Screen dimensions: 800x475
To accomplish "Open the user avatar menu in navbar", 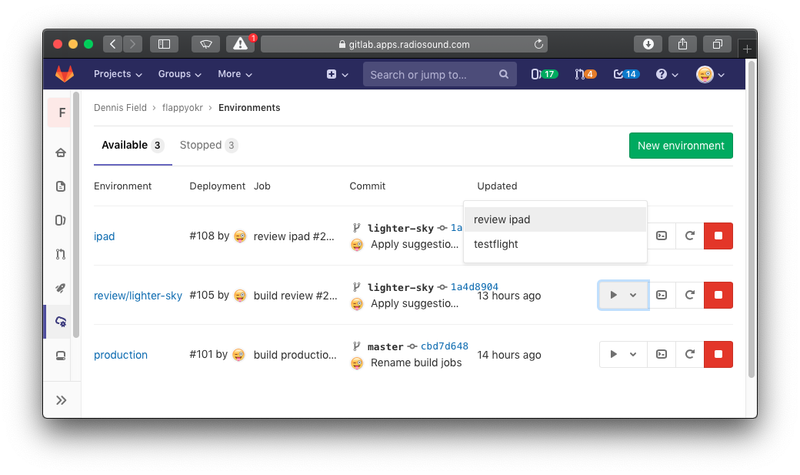I will [710, 74].
